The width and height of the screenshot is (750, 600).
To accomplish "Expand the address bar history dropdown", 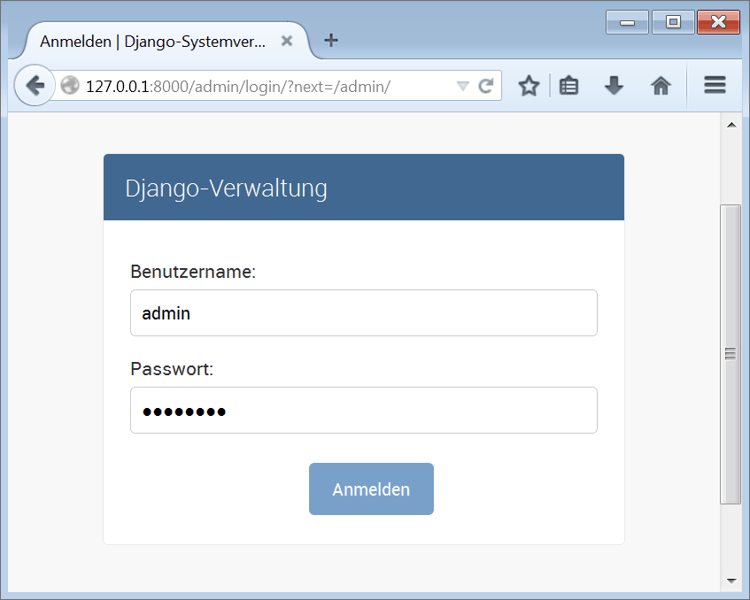I will pos(462,86).
